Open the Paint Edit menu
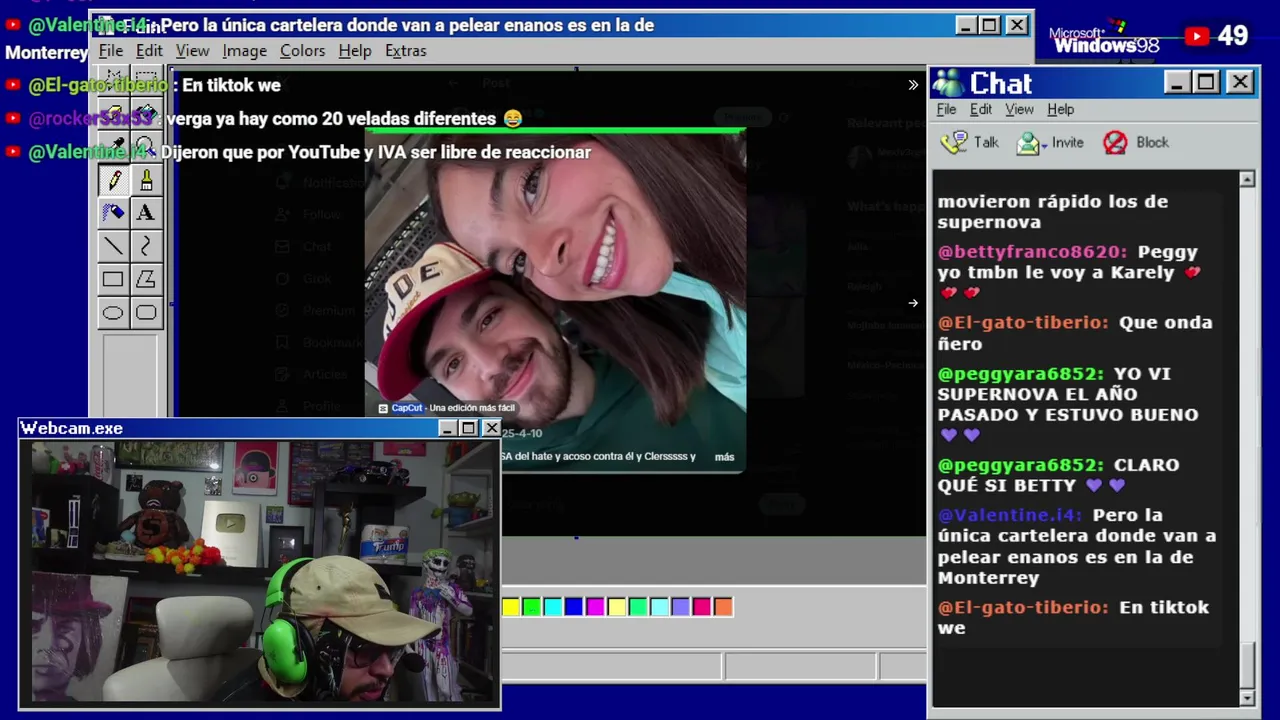The width and height of the screenshot is (1280, 720). click(149, 50)
